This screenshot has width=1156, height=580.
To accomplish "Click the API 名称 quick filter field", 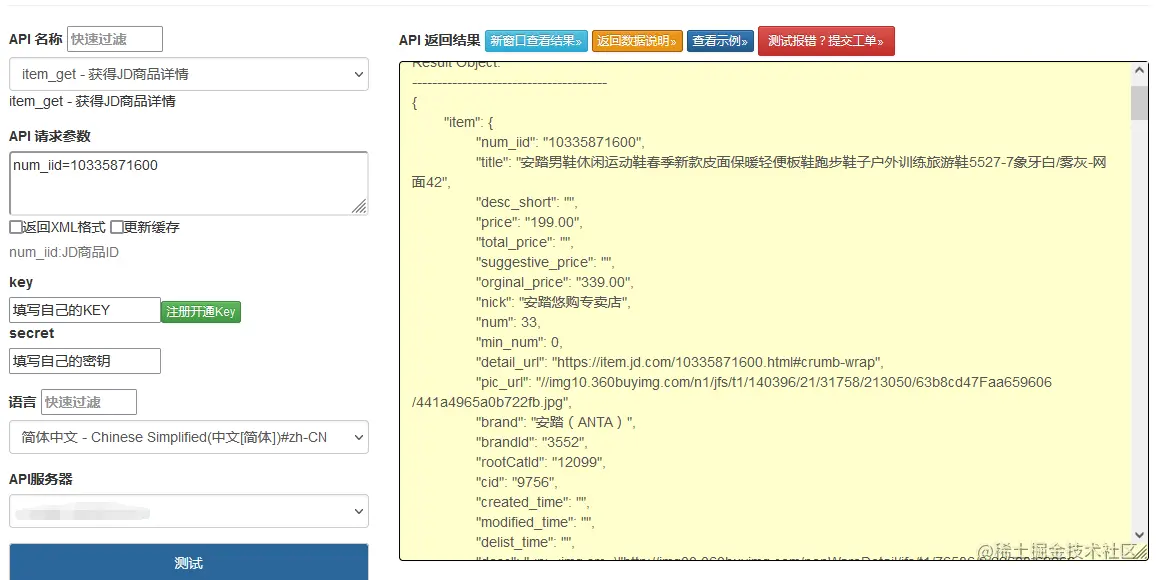I will pyautogui.click(x=115, y=39).
